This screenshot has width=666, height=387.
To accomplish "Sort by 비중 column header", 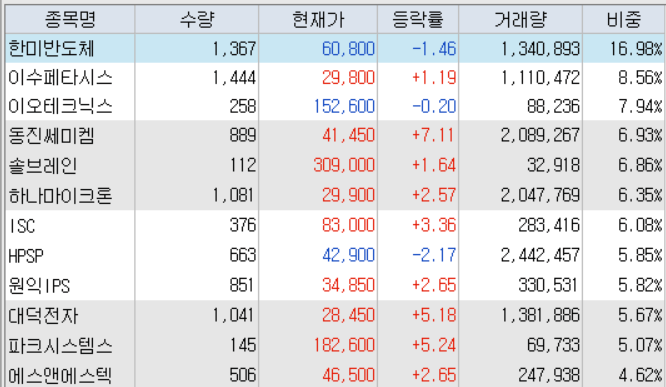I will coord(624,20).
